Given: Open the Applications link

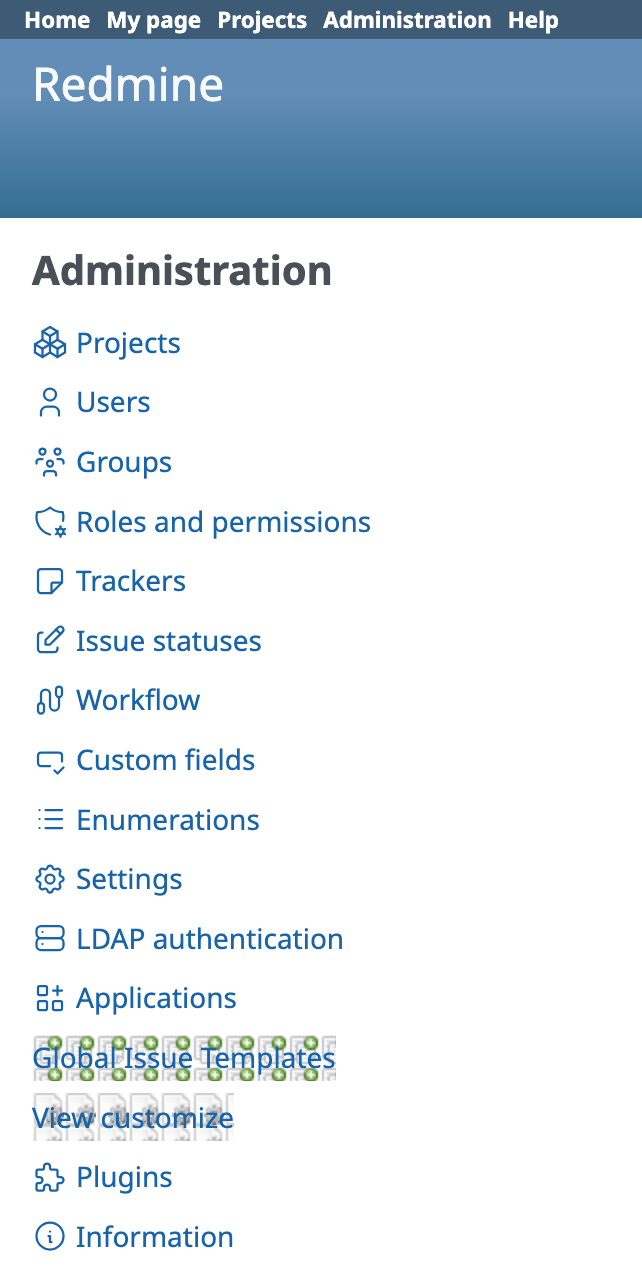Looking at the screenshot, I should [x=156, y=999].
